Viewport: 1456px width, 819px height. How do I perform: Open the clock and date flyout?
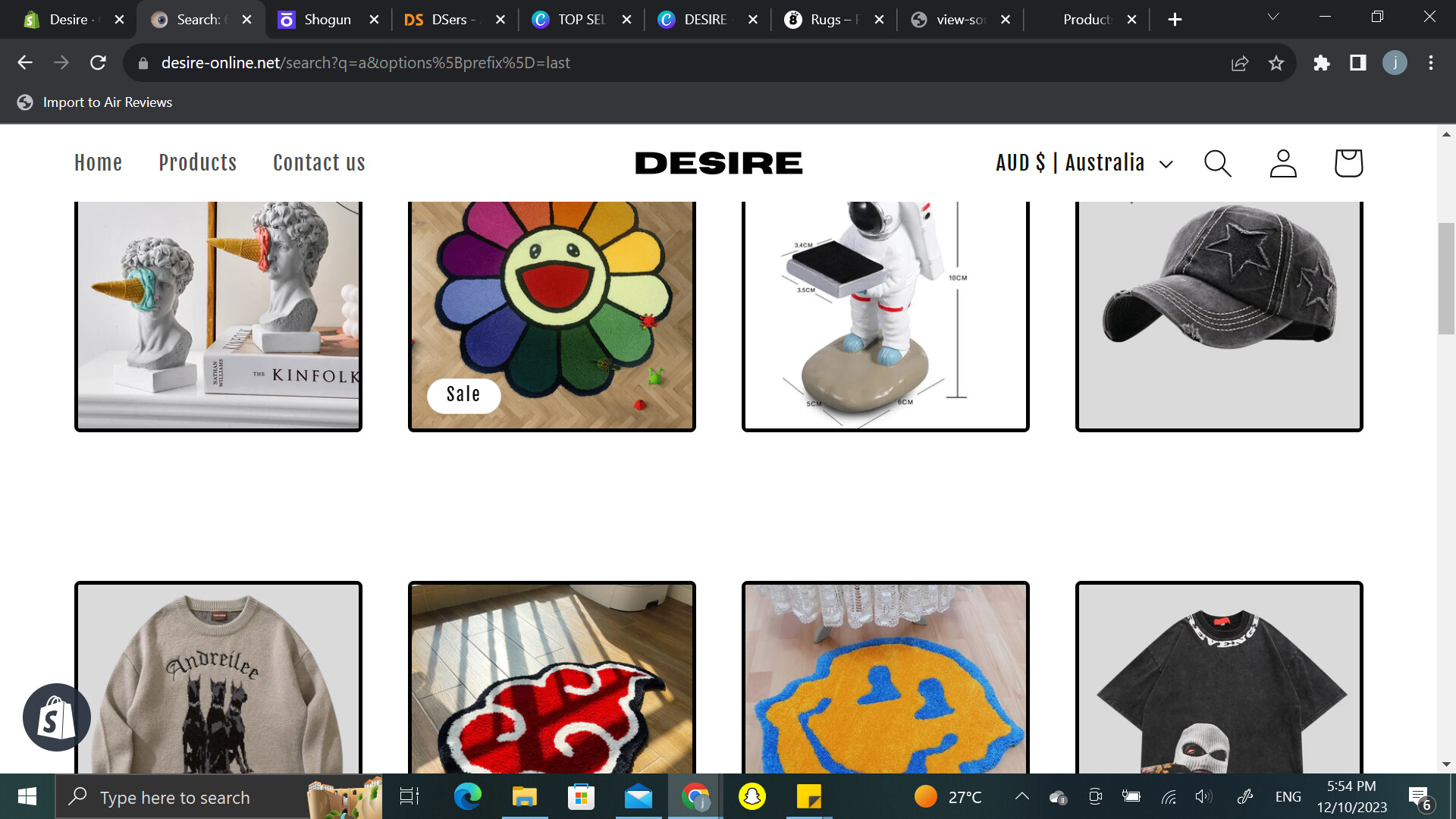point(1351,797)
